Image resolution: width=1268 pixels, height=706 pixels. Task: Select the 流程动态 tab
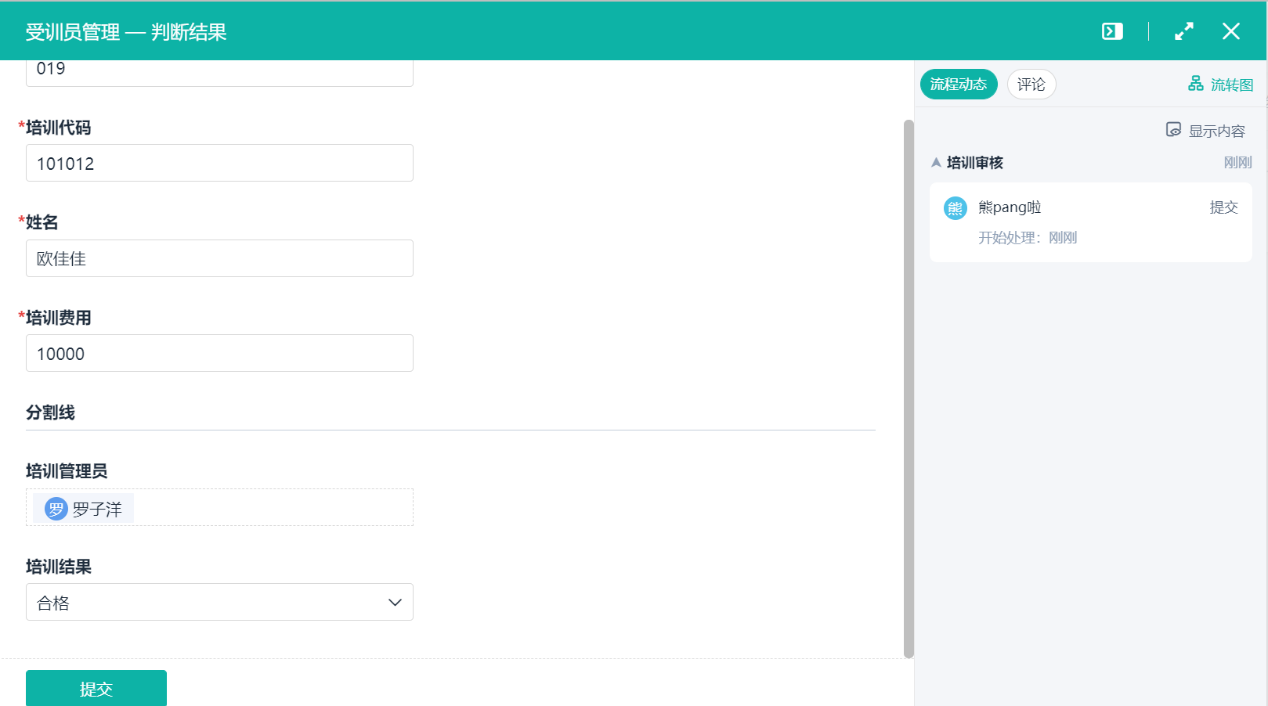click(958, 85)
